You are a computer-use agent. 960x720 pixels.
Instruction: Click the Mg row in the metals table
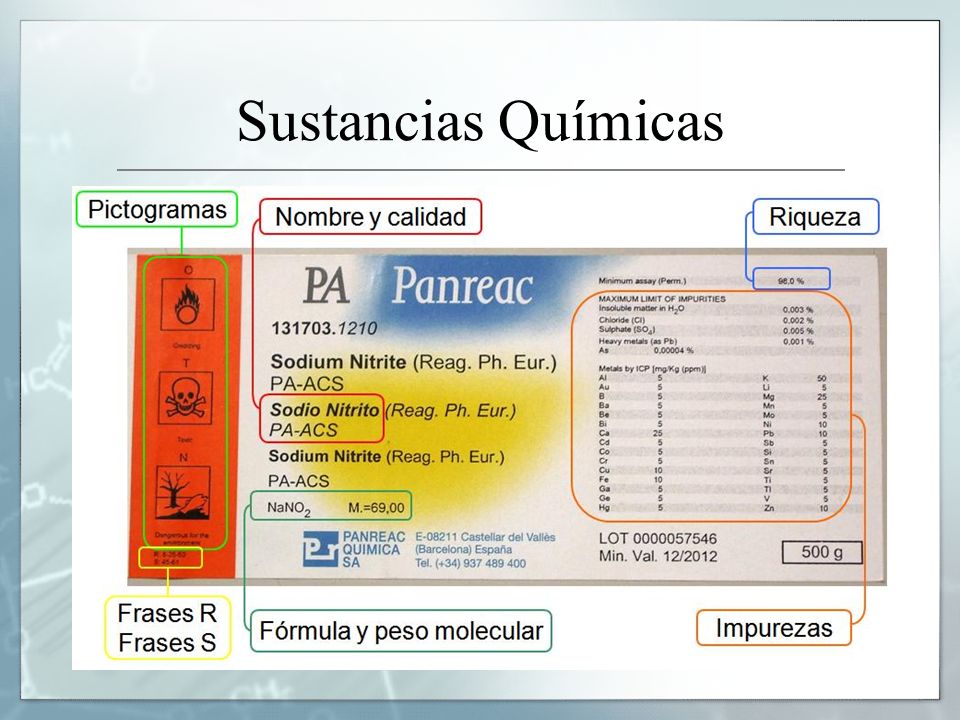point(797,397)
